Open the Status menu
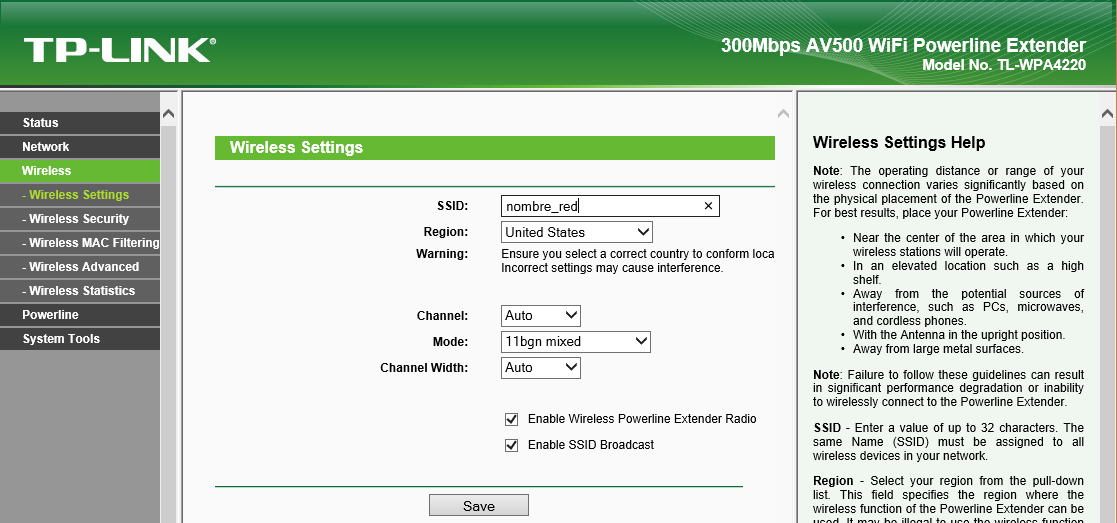 [x=80, y=123]
